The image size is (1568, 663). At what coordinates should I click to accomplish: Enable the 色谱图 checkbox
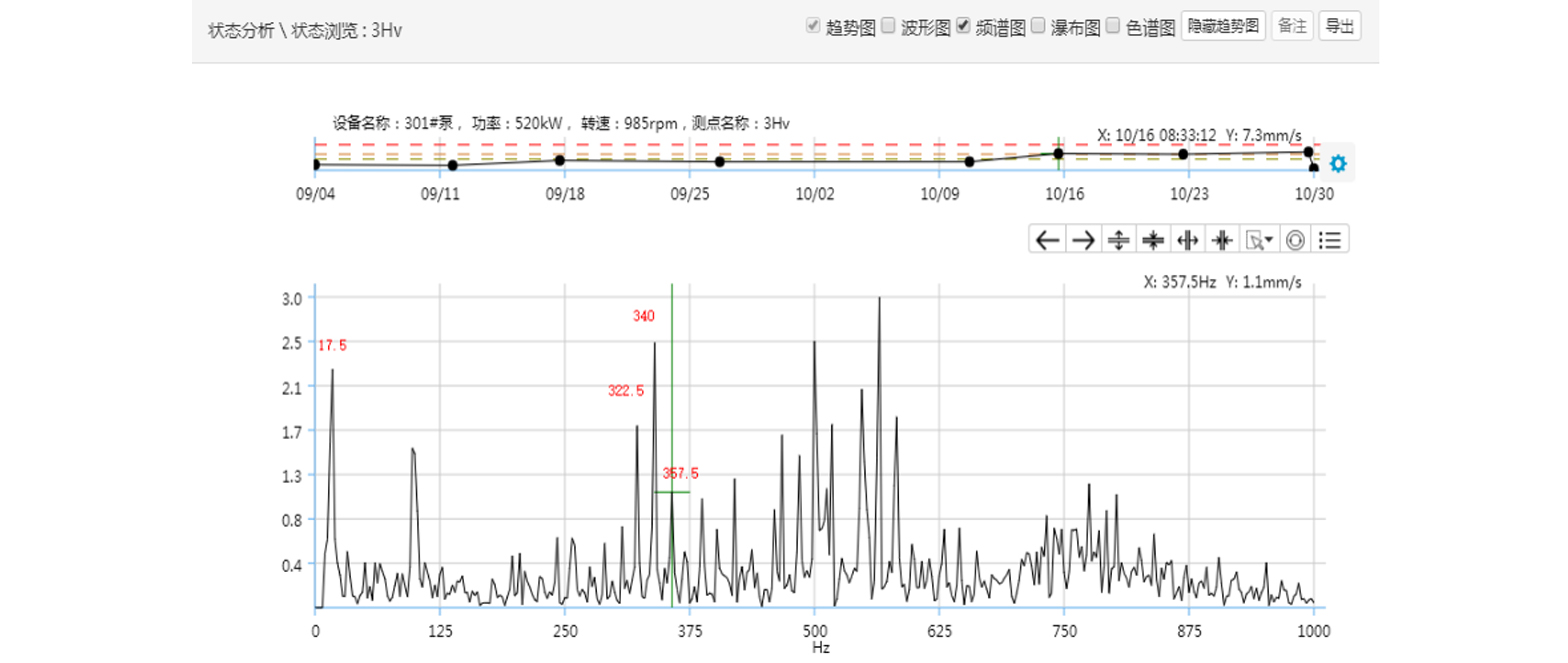[1113, 27]
